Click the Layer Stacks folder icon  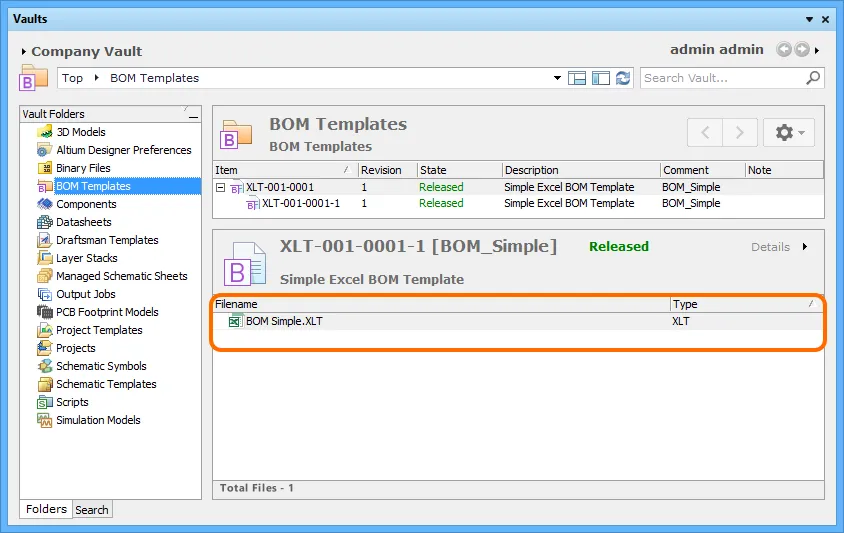[x=45, y=258]
